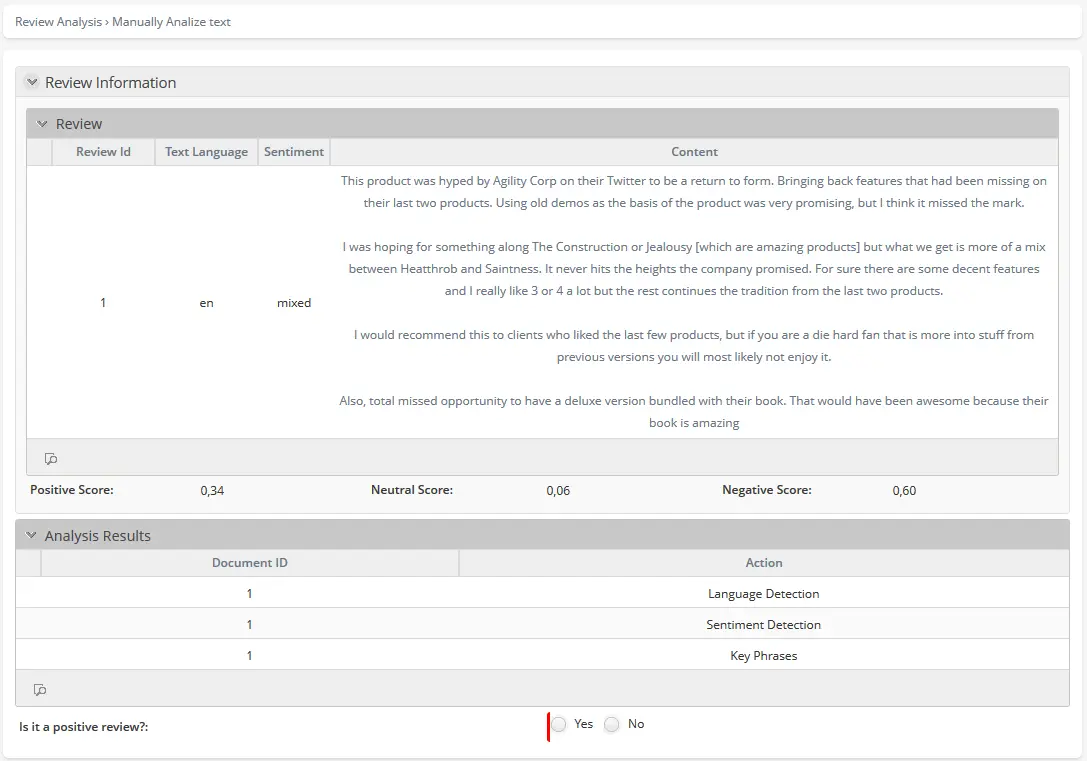Select No for positive review
The image size is (1087, 761).
611,724
